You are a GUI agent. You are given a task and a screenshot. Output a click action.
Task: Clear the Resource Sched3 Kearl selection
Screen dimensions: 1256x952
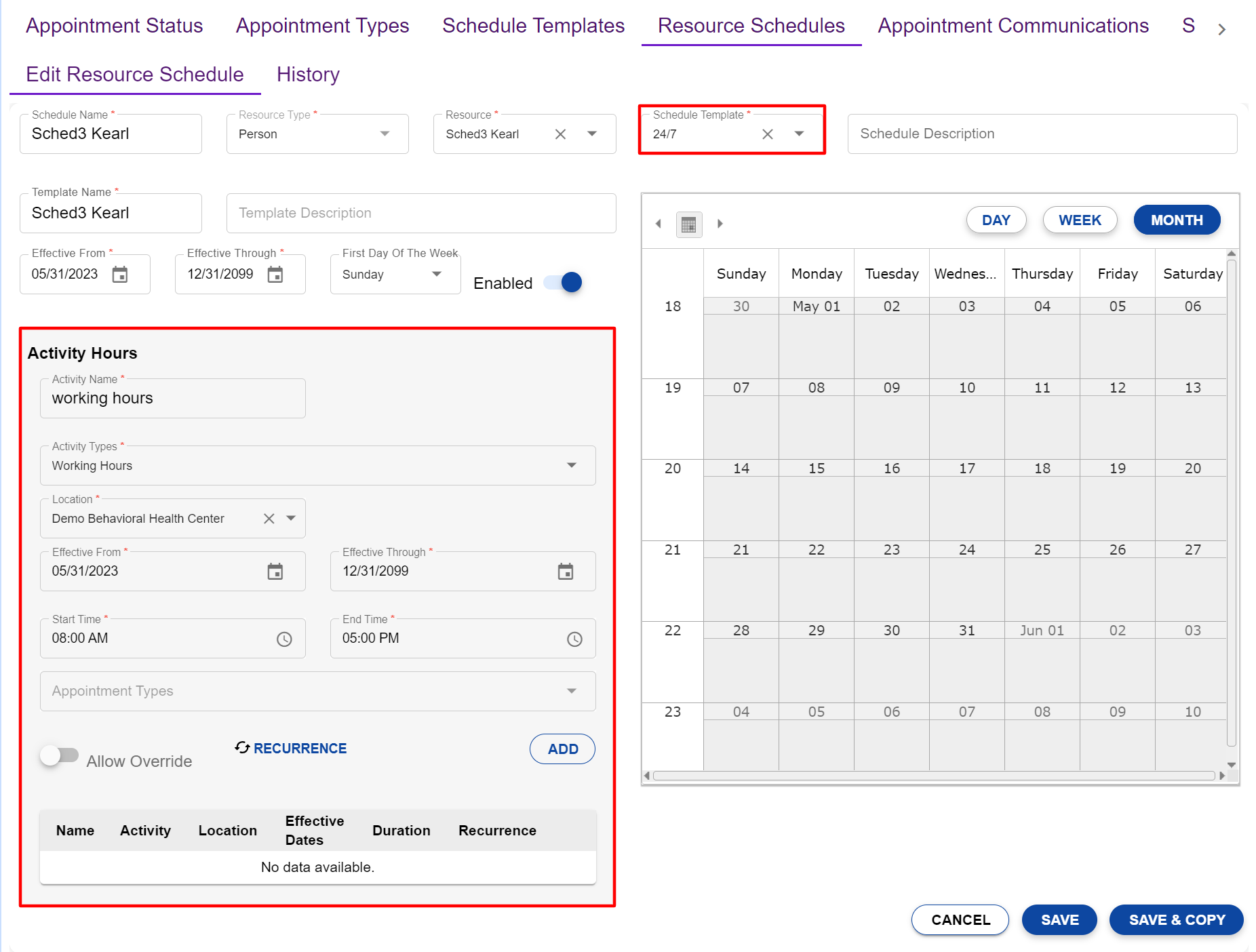tap(560, 134)
